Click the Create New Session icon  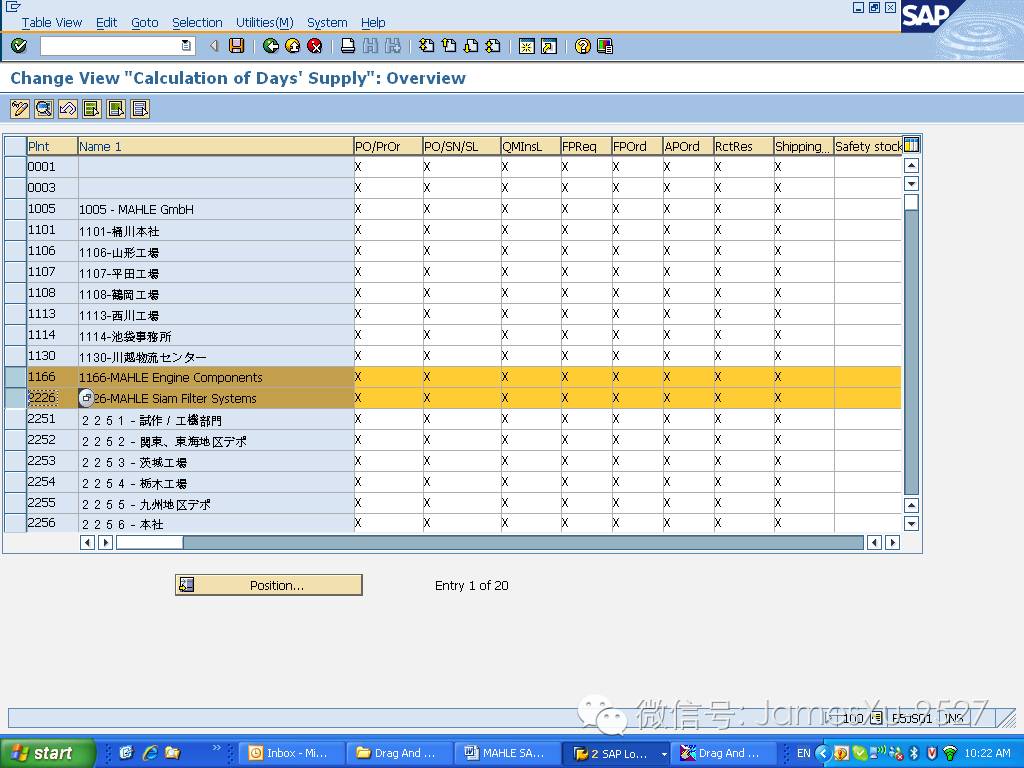(x=526, y=46)
